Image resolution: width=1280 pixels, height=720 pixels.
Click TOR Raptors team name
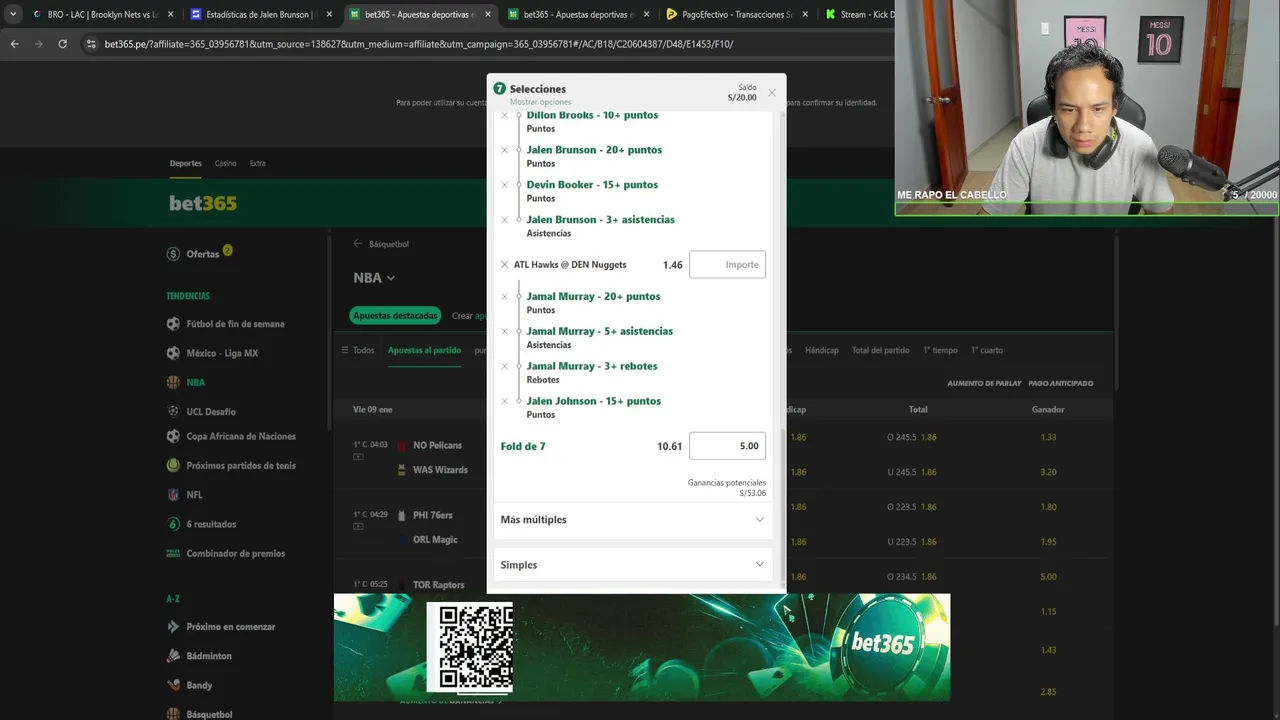point(439,585)
